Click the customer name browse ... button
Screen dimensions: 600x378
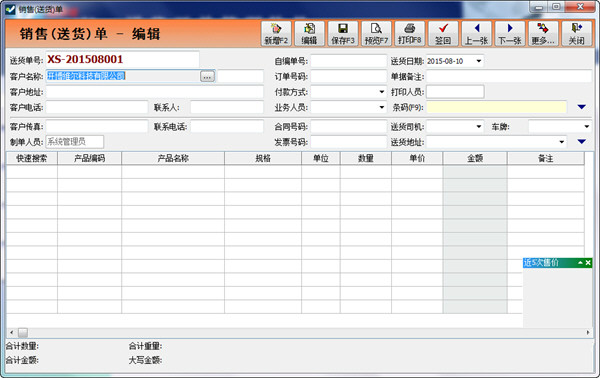tap(207, 77)
